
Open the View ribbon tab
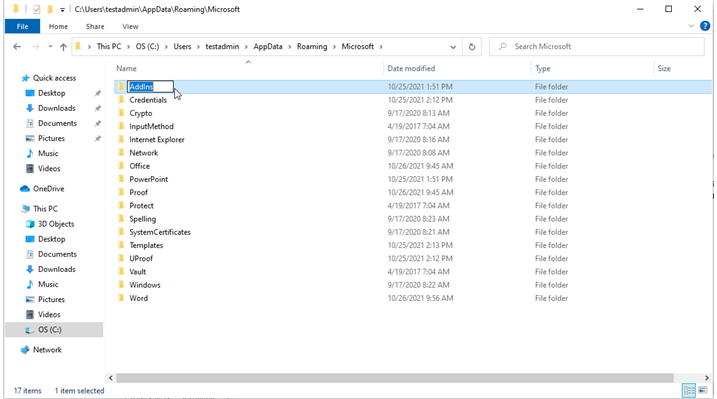[x=130, y=27]
